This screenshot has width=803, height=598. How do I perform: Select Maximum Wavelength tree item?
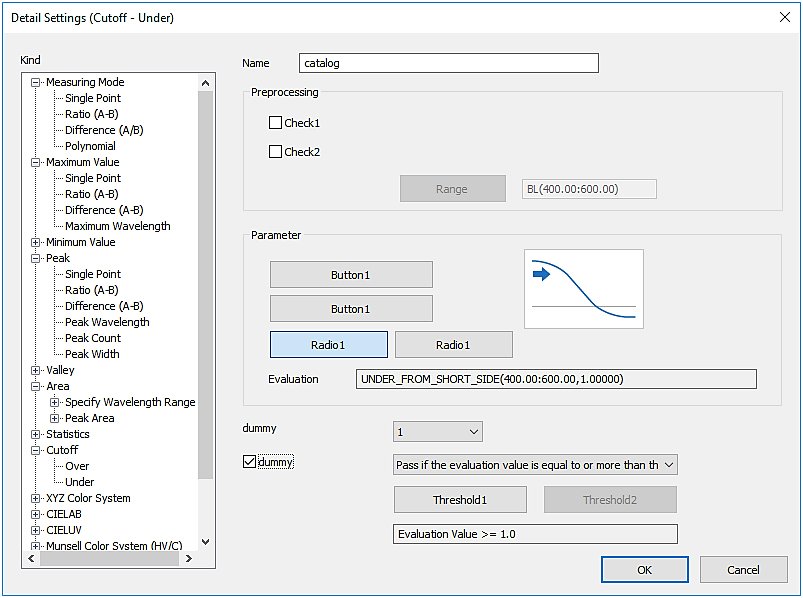(x=118, y=226)
